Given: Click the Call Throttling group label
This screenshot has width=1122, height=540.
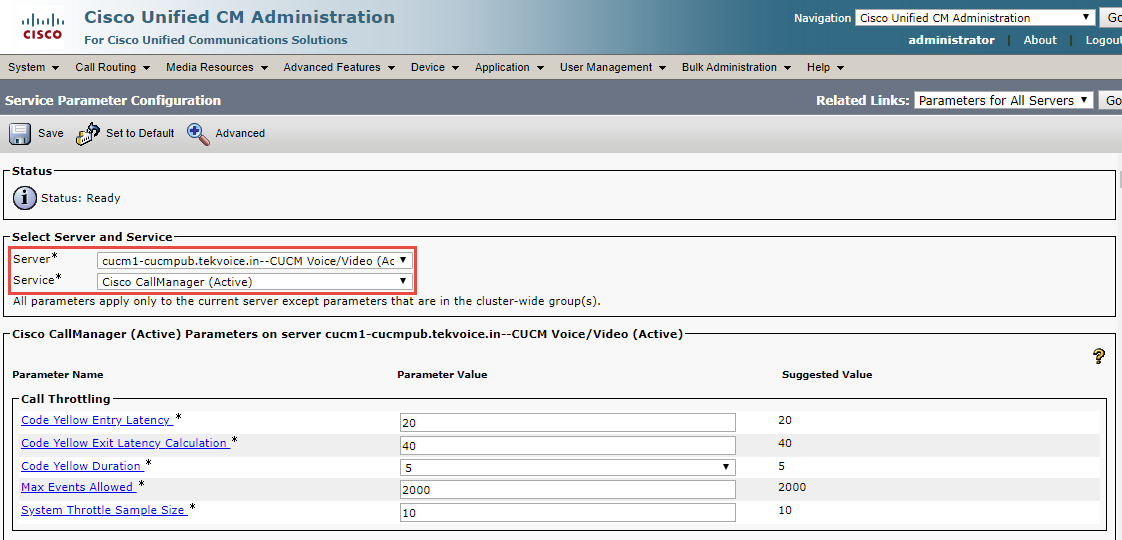Looking at the screenshot, I should 66,399.
